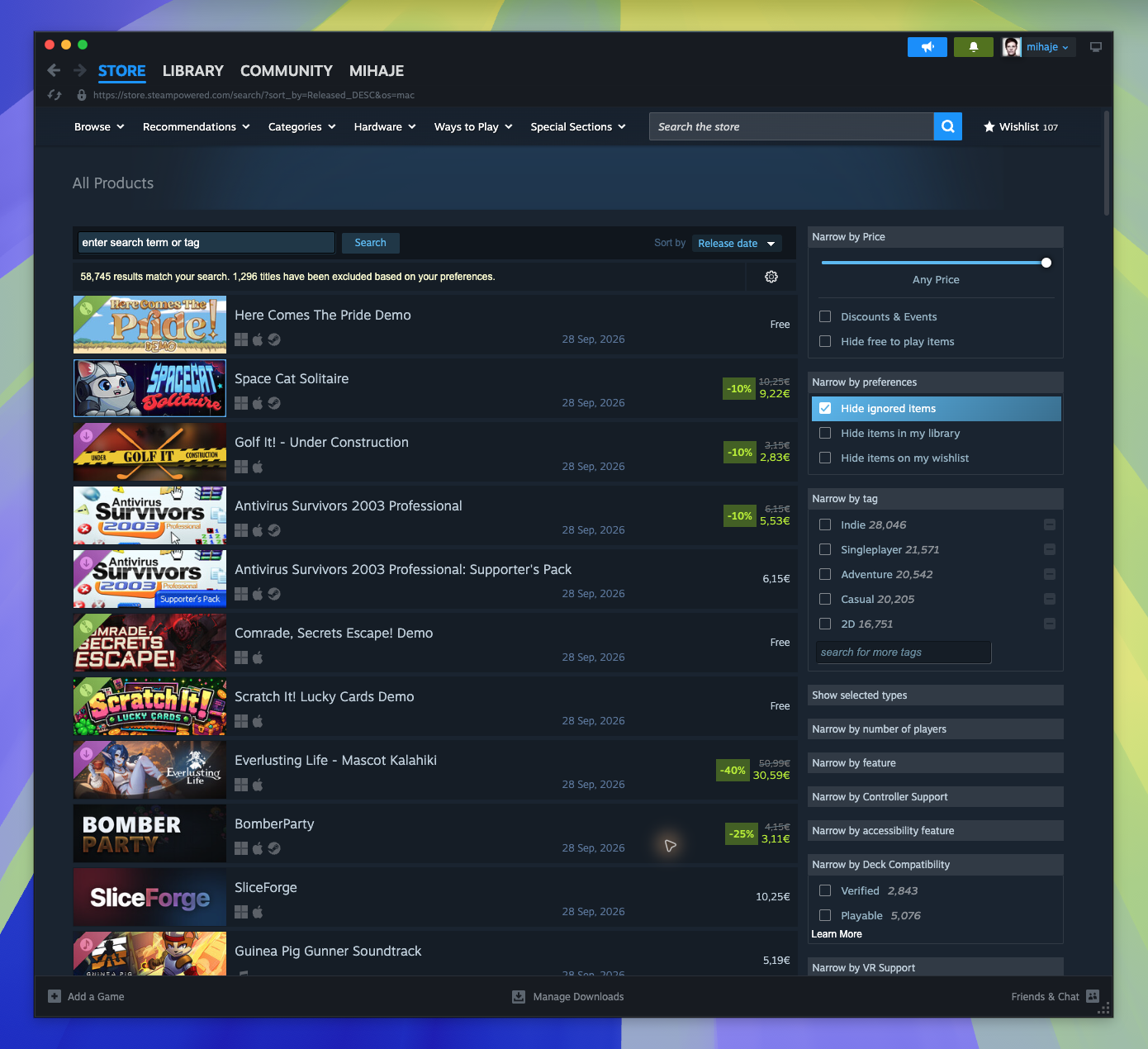Expand the Narrow by feature section

pos(936,762)
